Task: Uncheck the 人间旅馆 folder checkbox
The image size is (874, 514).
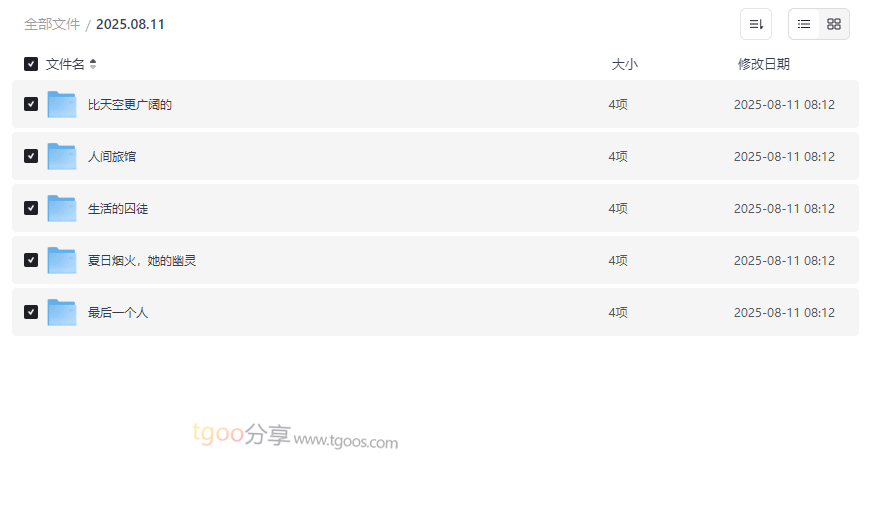Action: point(31,156)
